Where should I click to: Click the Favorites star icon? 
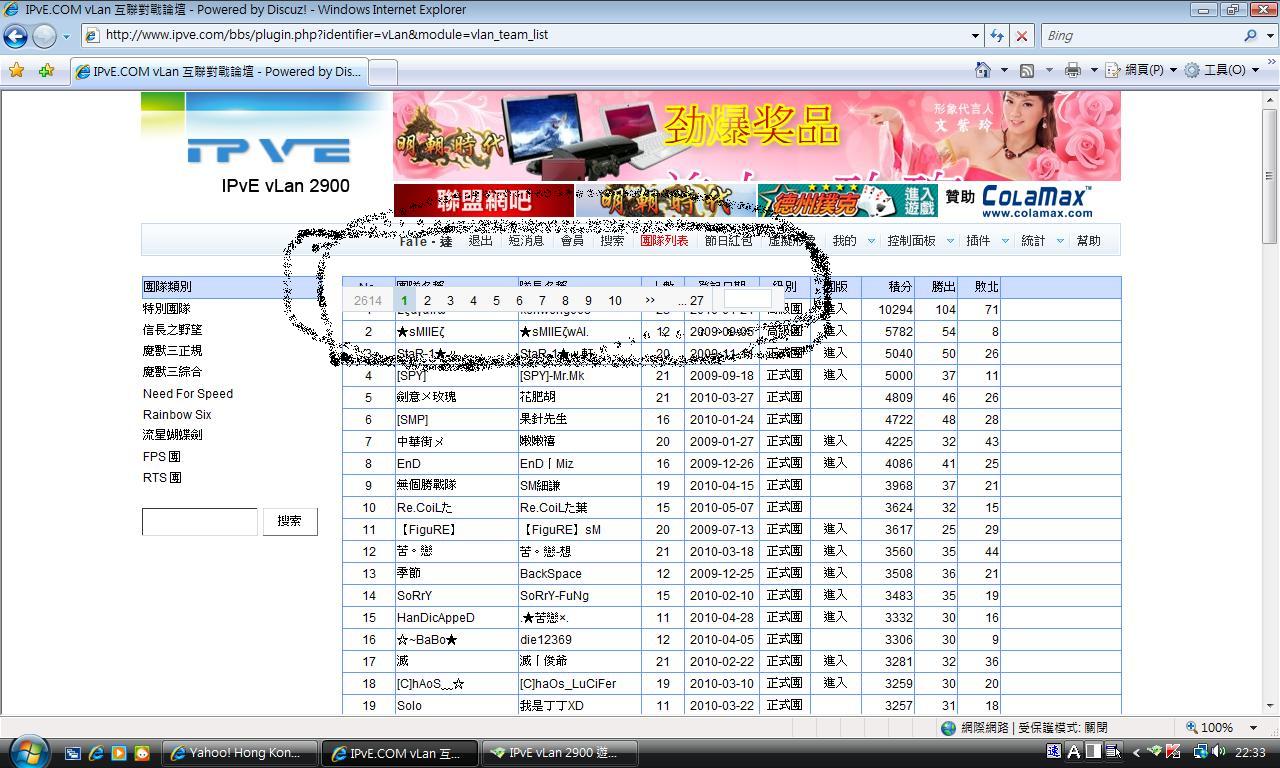(16, 70)
